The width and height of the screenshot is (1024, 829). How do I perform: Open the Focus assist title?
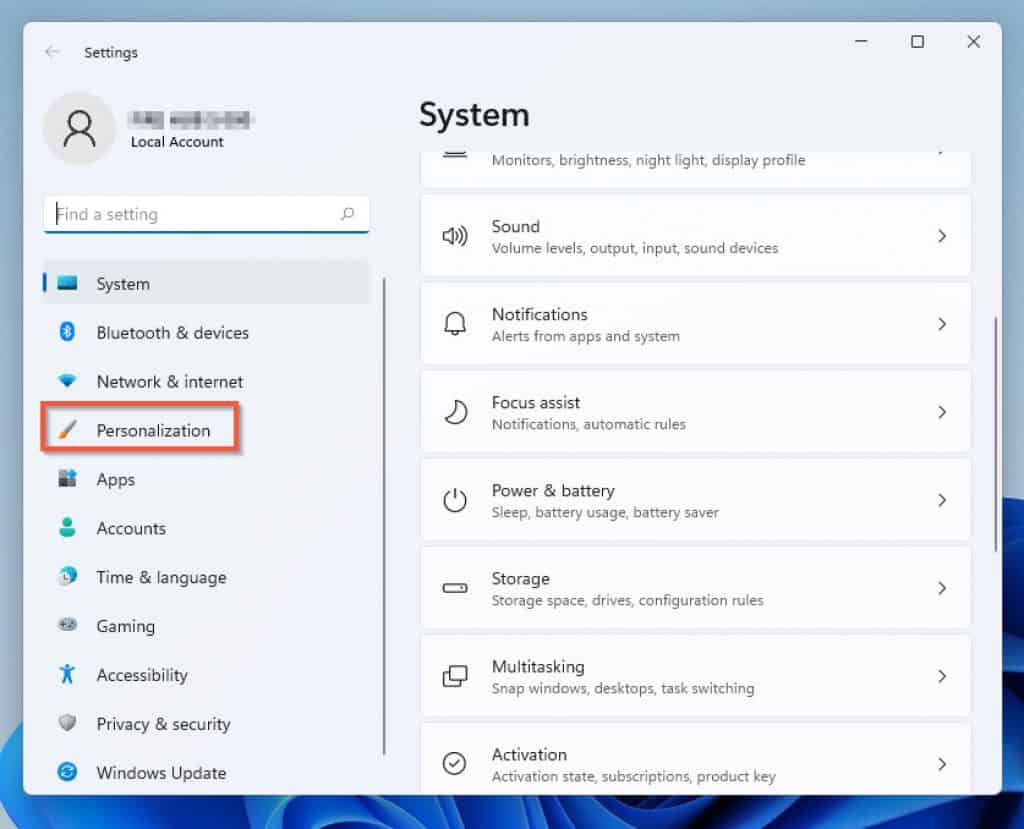coord(536,402)
